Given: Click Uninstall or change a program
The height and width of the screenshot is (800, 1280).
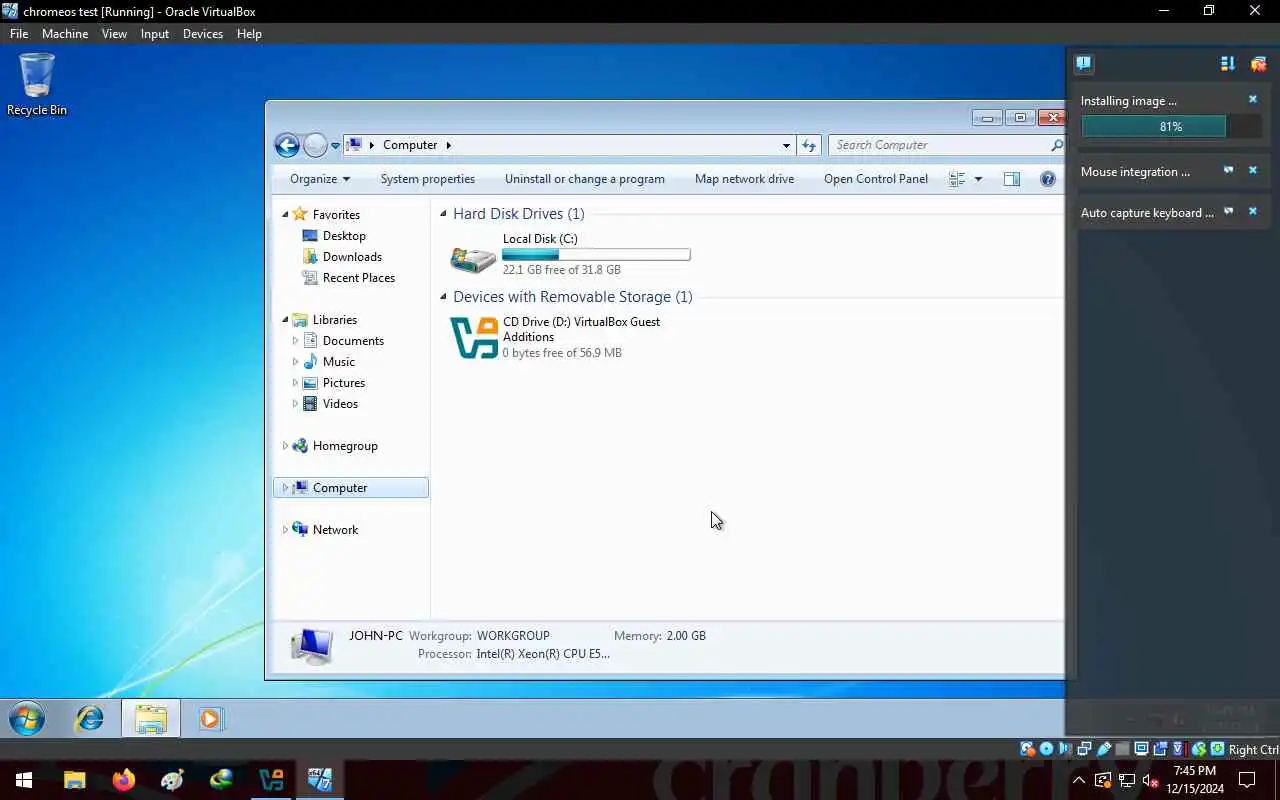Looking at the screenshot, I should pos(585,179).
